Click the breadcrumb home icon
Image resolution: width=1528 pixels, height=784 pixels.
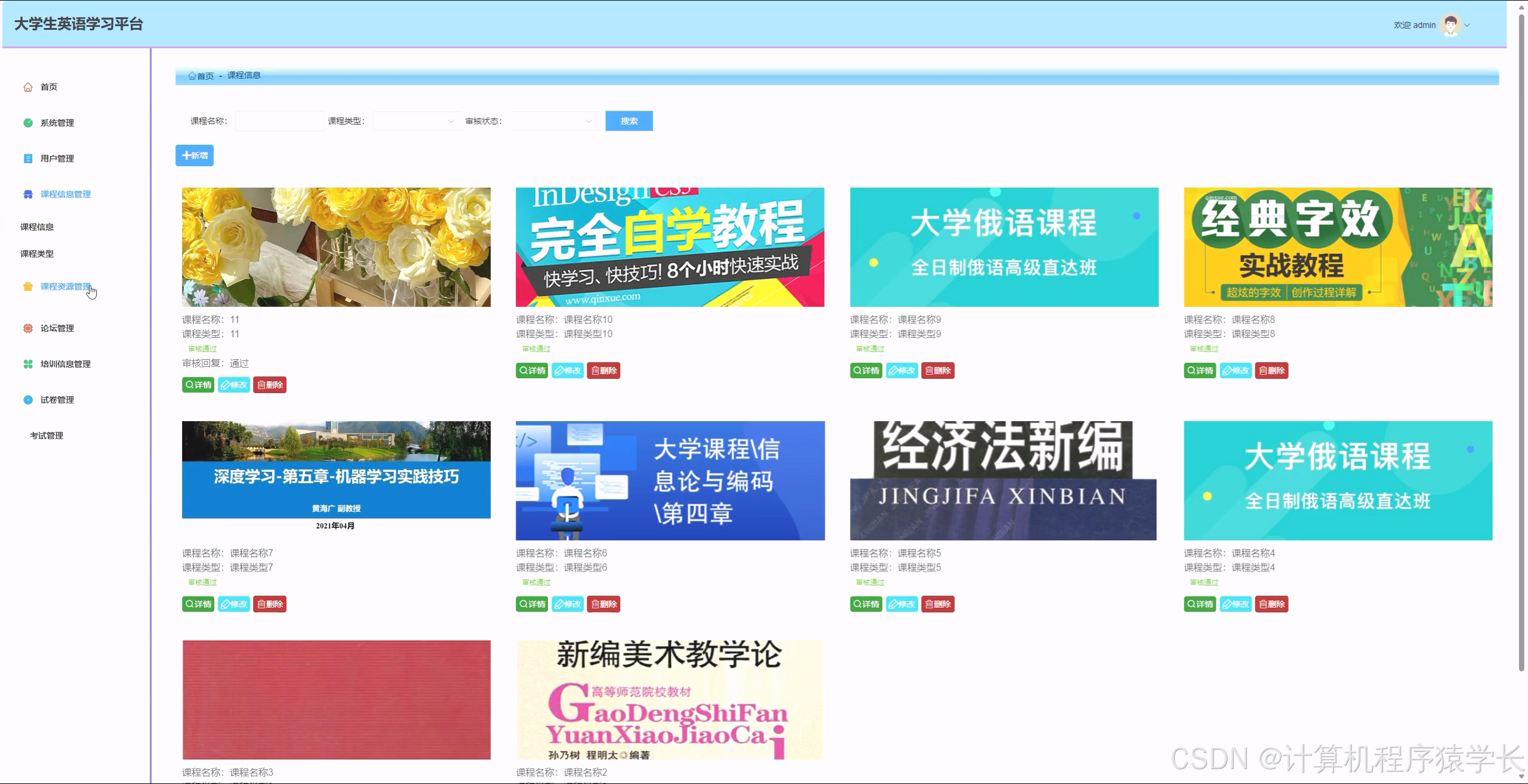[192, 75]
